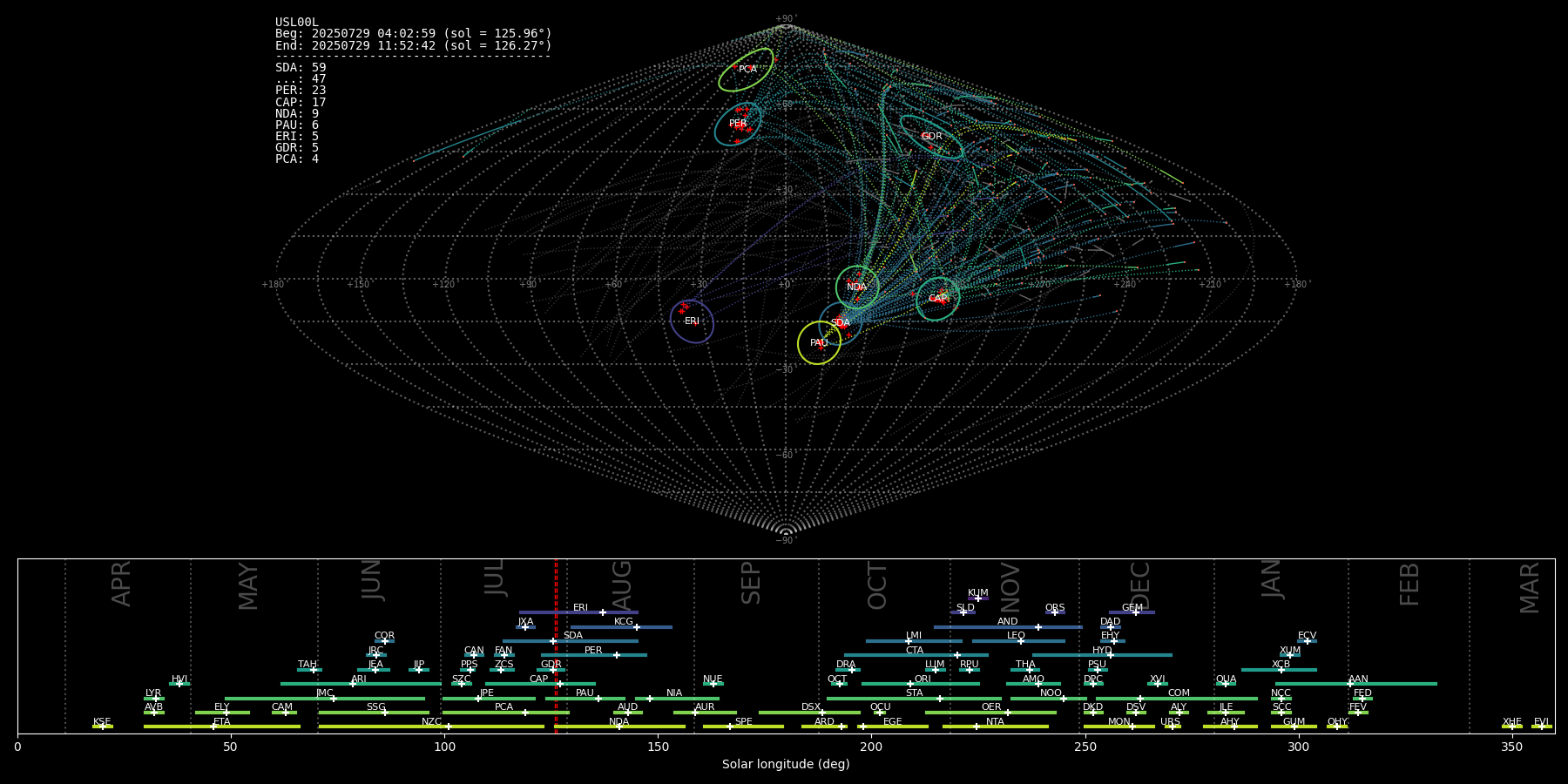The image size is (1568, 784).
Task: Click the DEC month label in timeline
Action: click(1140, 585)
